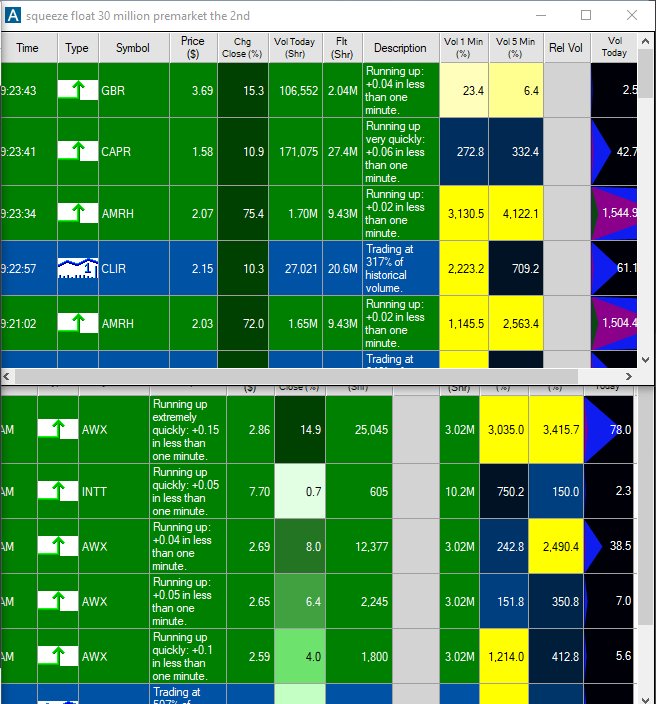
Task: Click the Rel Vol column header
Action: (x=567, y=48)
